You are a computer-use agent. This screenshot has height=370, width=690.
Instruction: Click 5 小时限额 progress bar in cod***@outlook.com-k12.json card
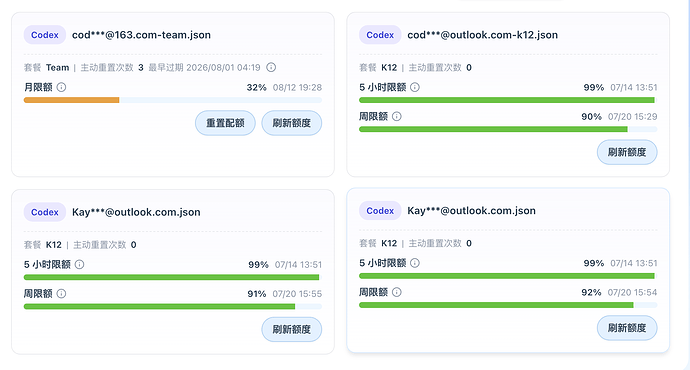[x=508, y=100]
